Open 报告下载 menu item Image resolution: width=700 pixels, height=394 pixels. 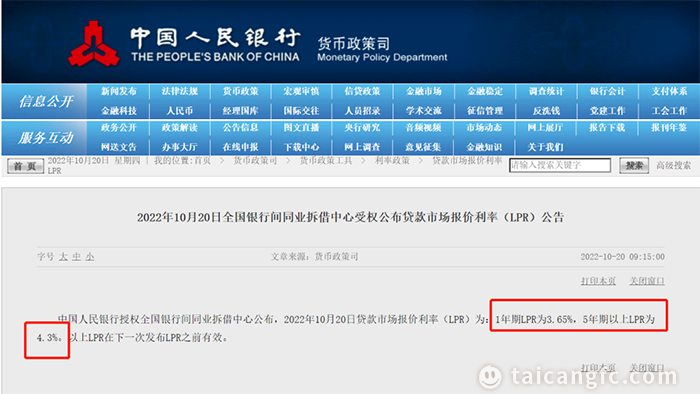[x=607, y=128]
